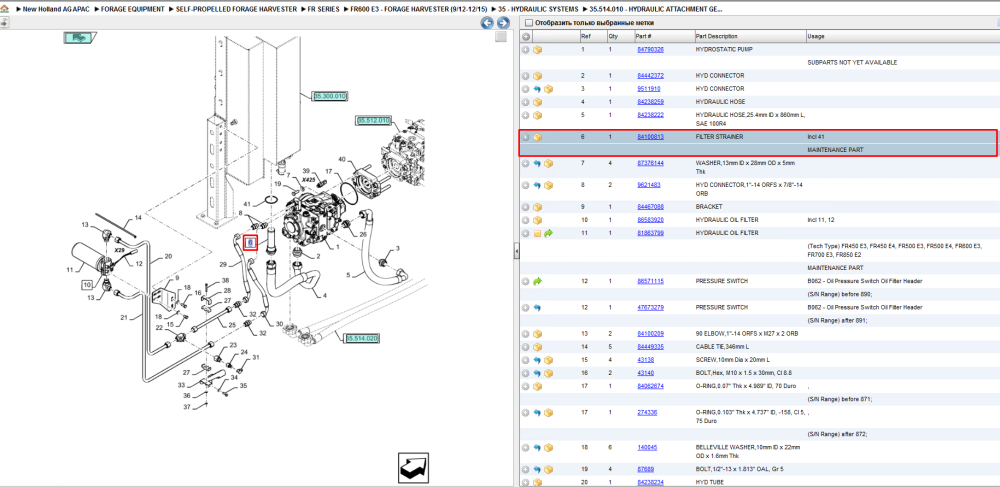The width and height of the screenshot is (1000, 487).
Task: Select the 'FILTER STRAINER' description cell
Action: coord(719,137)
